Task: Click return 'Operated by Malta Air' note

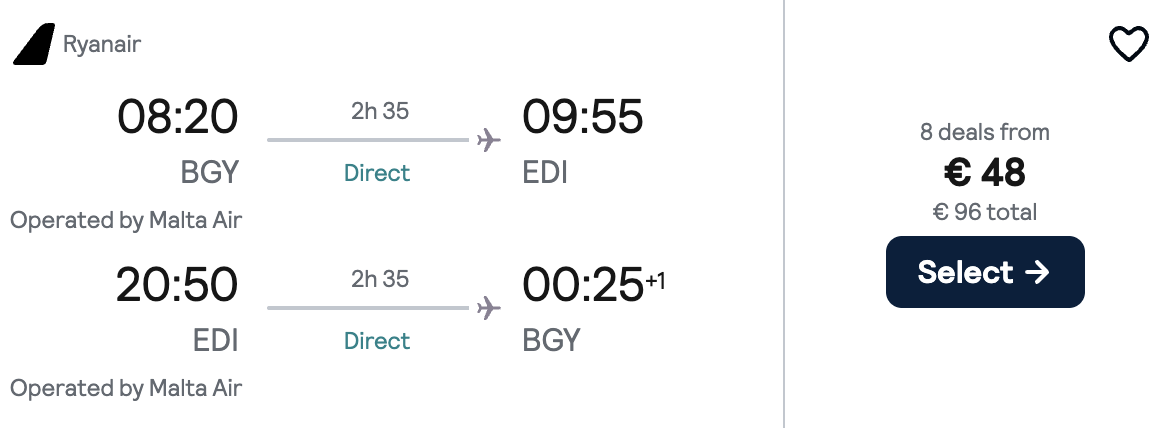Action: (126, 388)
